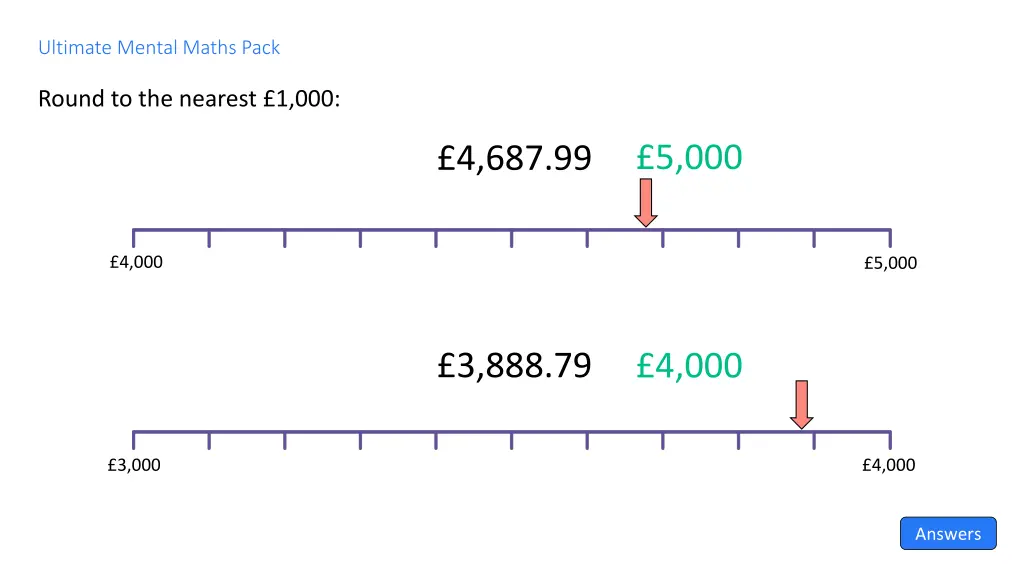Select the green £5,000 answer text
The height and width of the screenshot is (576, 1024).
689,157
